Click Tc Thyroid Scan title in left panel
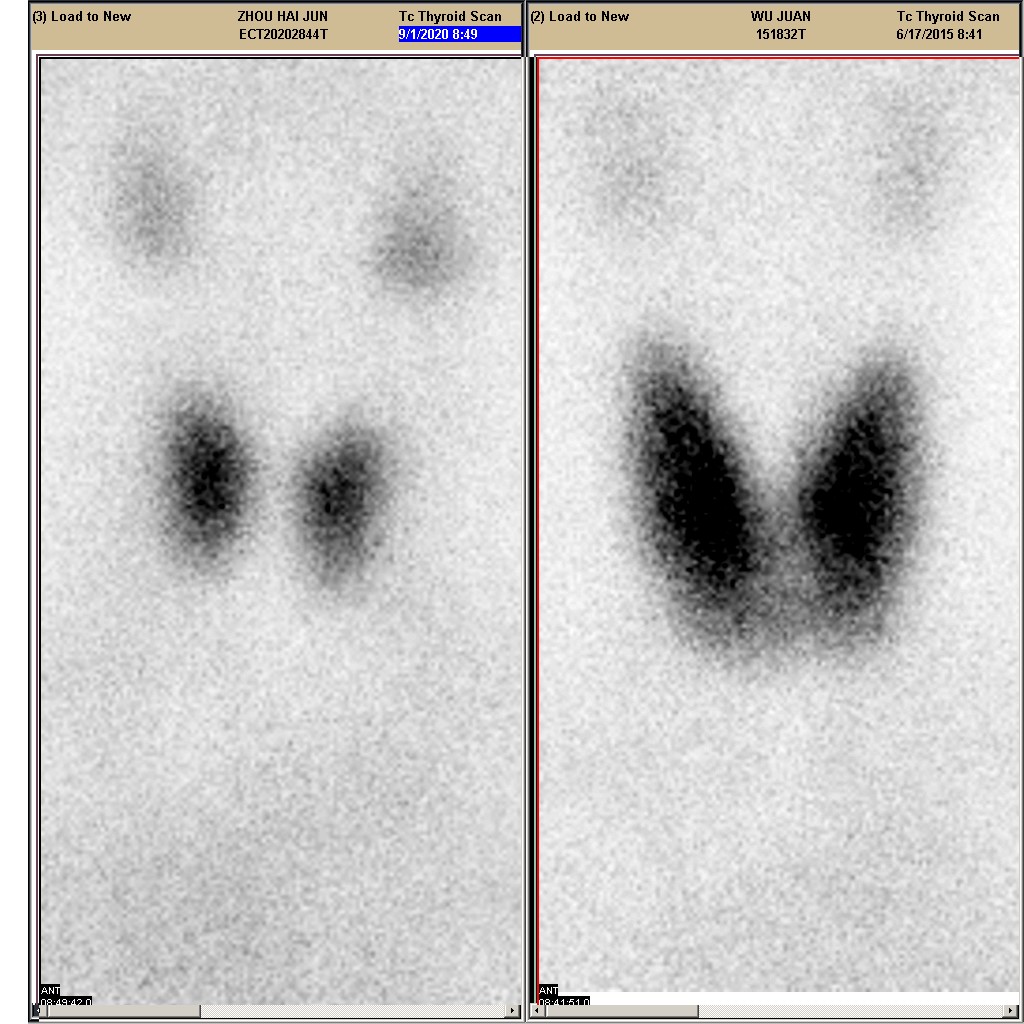 click(451, 16)
